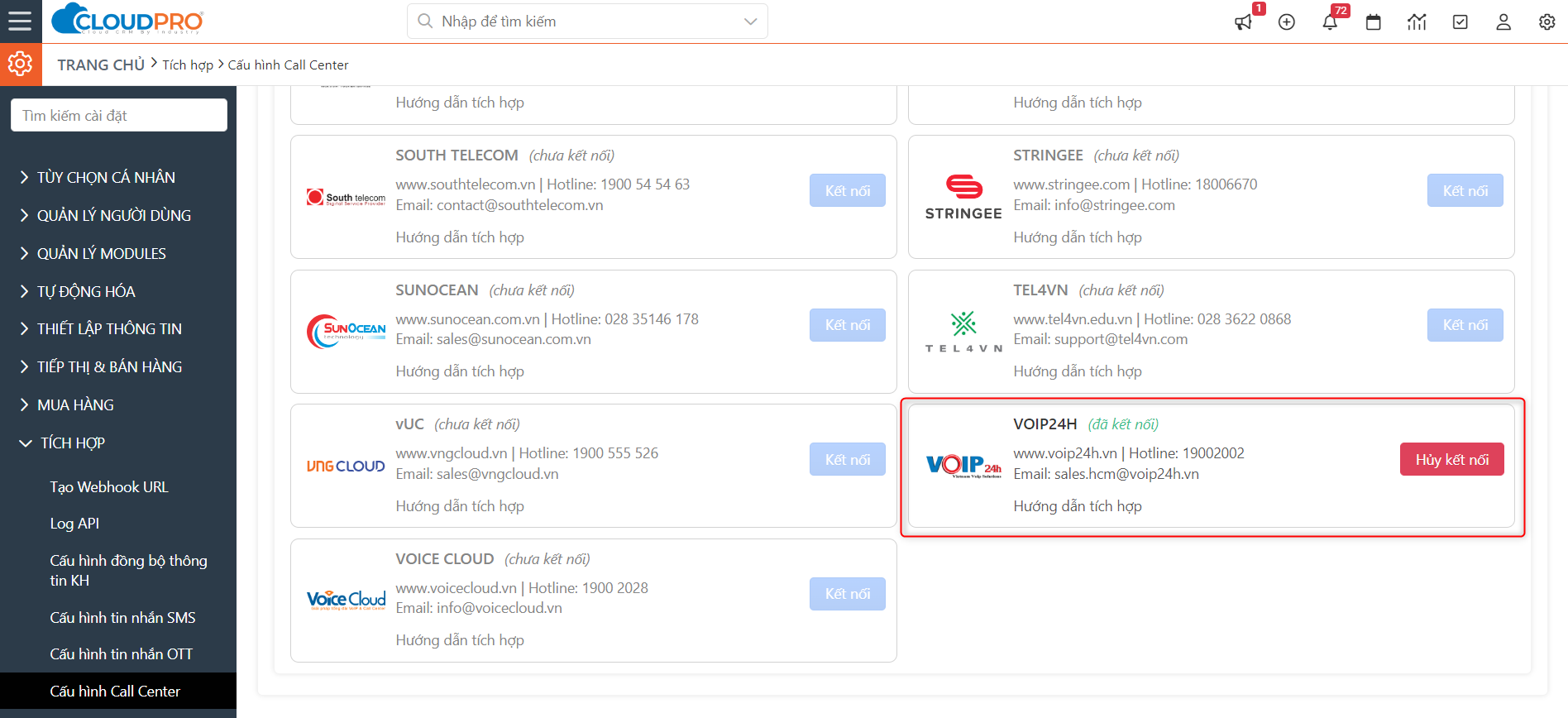Screen dimensions: 1568x718
Task: Click 'Email: support@tel4vn.com' text
Action: click(x=1101, y=339)
